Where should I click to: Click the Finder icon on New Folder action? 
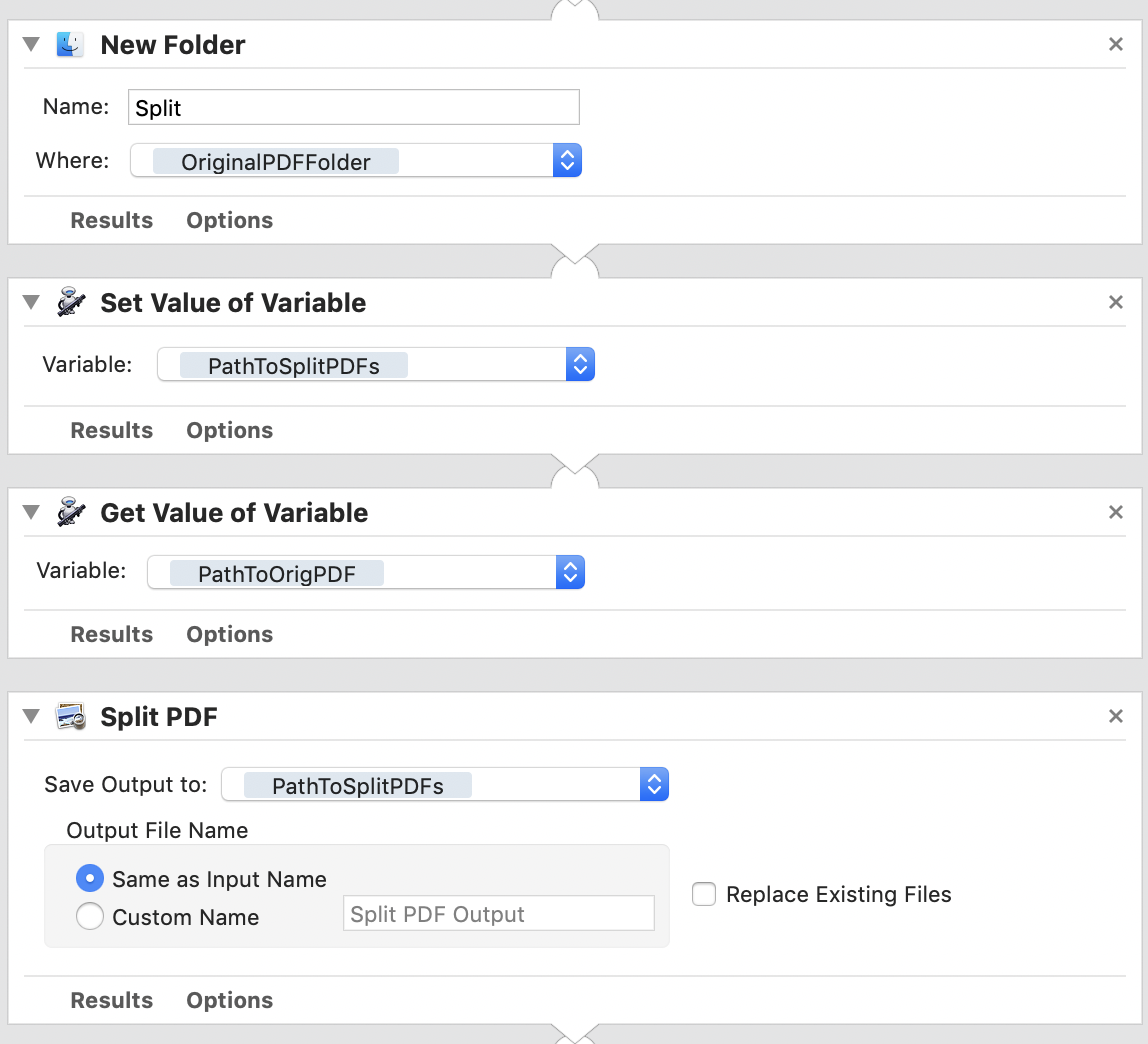[x=70, y=45]
